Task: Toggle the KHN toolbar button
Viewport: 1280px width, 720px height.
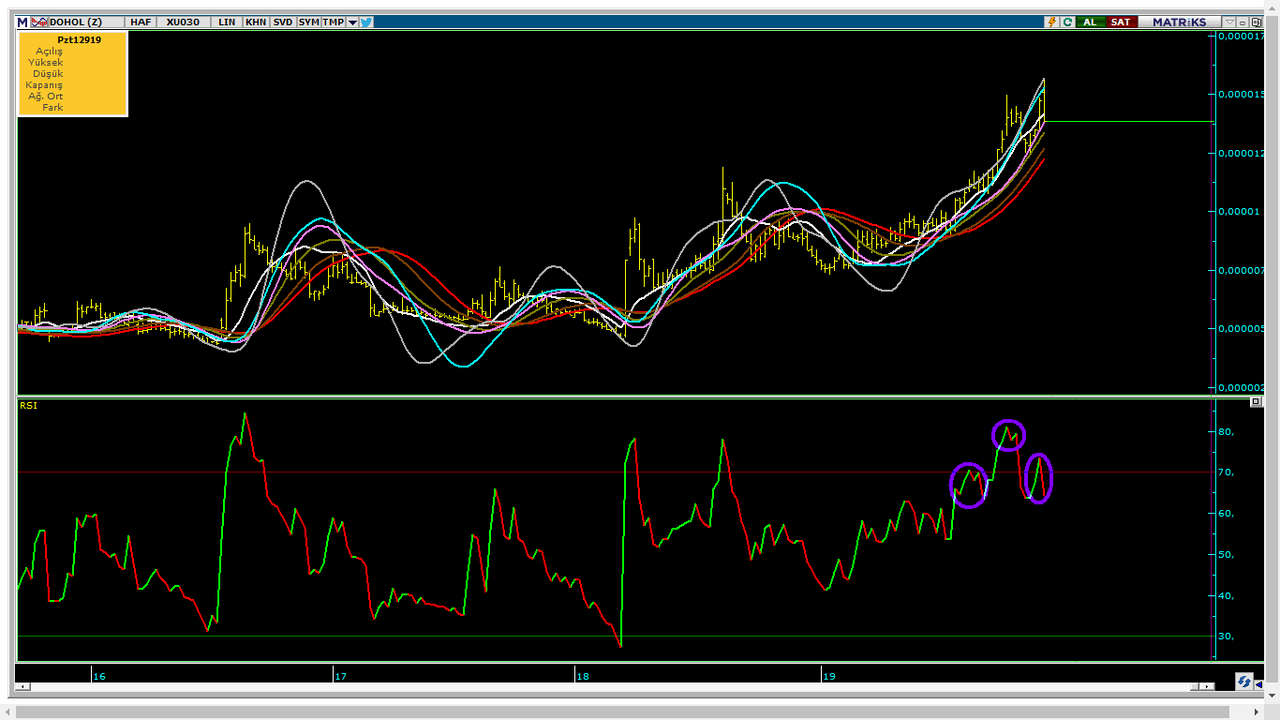Action: pyautogui.click(x=256, y=22)
